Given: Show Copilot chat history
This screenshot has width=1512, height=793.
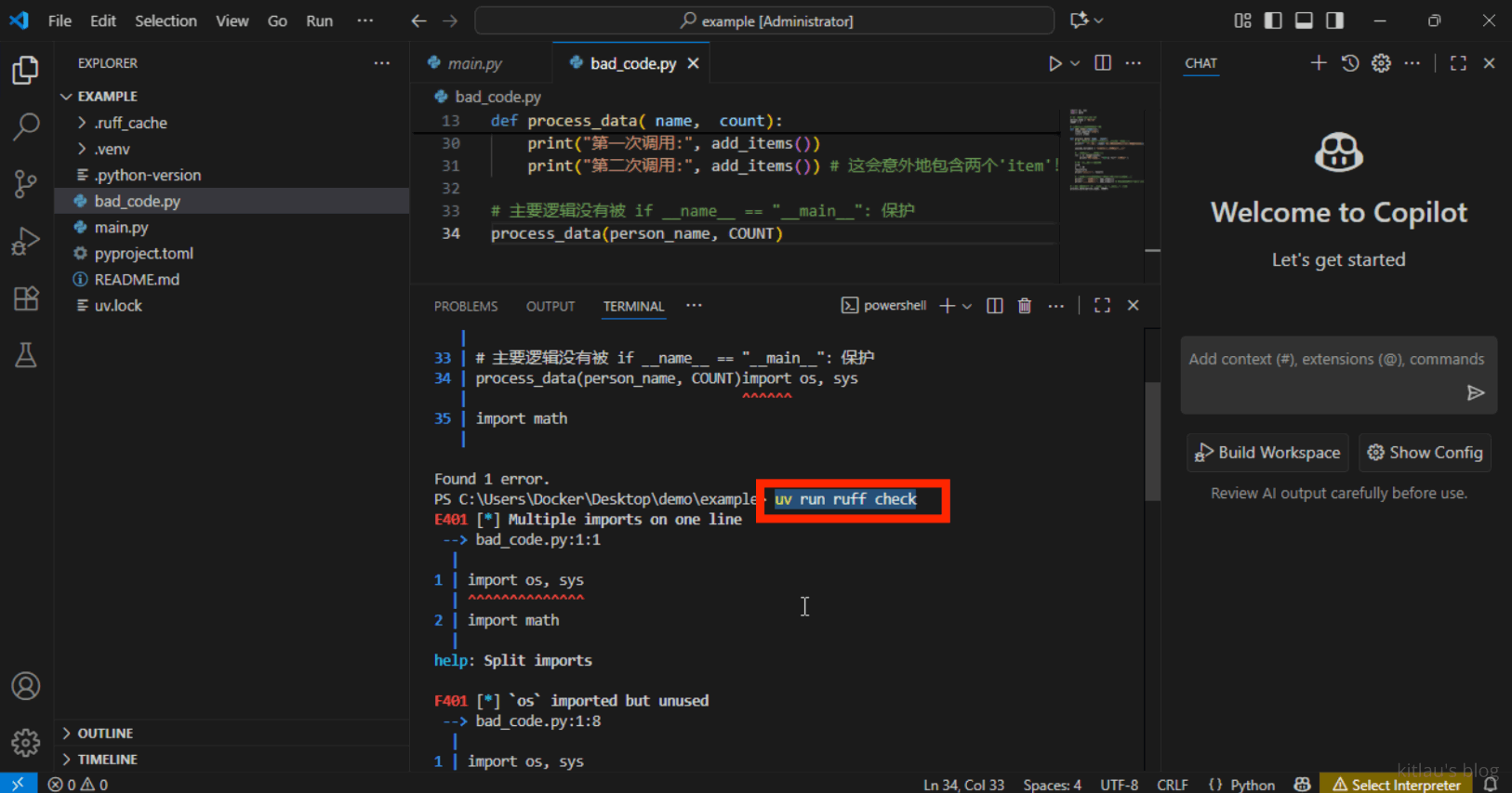Looking at the screenshot, I should coord(1349,63).
